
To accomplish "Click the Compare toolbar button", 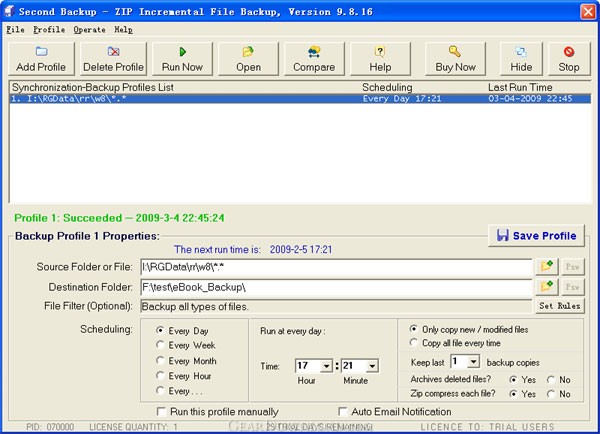I will (314, 59).
